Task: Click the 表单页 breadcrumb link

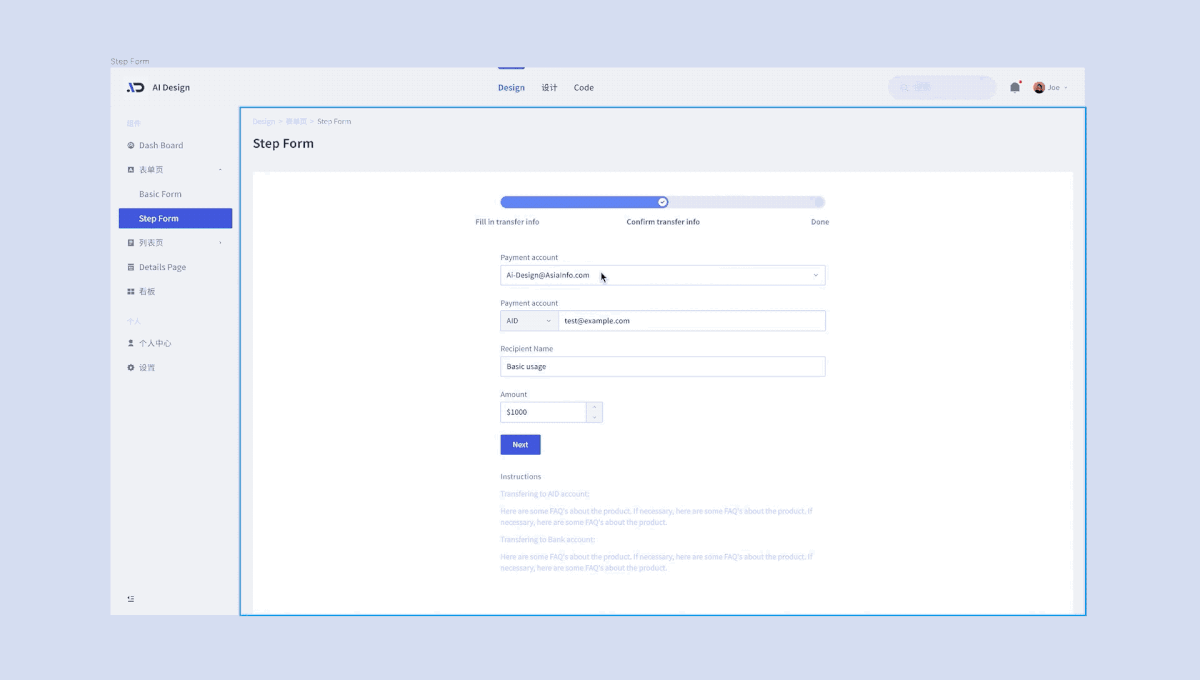Action: pyautogui.click(x=296, y=122)
